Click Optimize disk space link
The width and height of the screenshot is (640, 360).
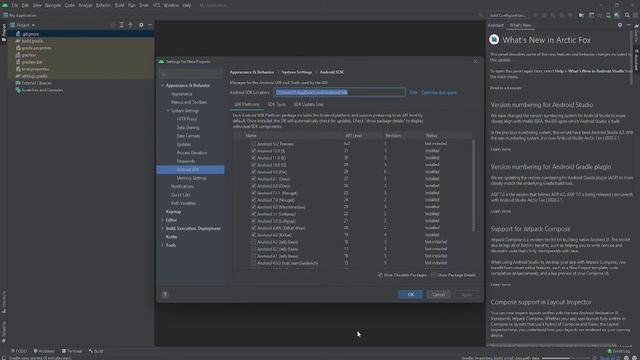click(x=439, y=93)
